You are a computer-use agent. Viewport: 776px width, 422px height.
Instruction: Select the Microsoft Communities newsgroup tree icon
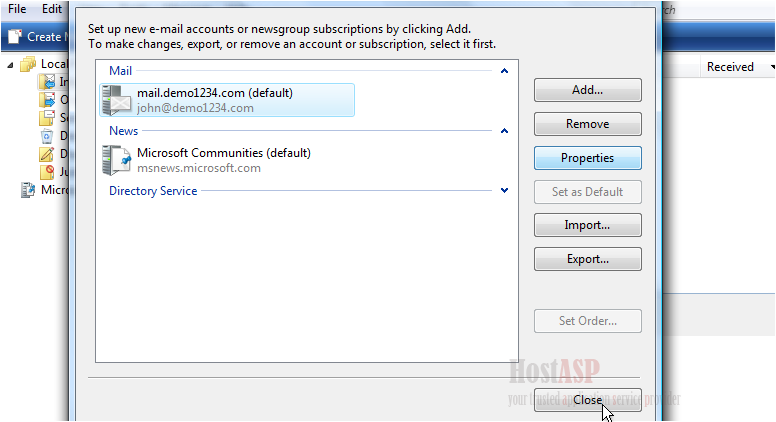pyautogui.click(x=28, y=190)
